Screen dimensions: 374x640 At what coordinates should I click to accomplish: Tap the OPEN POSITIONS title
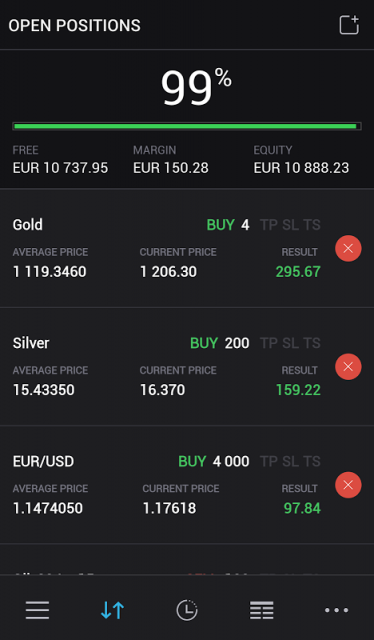pos(74,25)
